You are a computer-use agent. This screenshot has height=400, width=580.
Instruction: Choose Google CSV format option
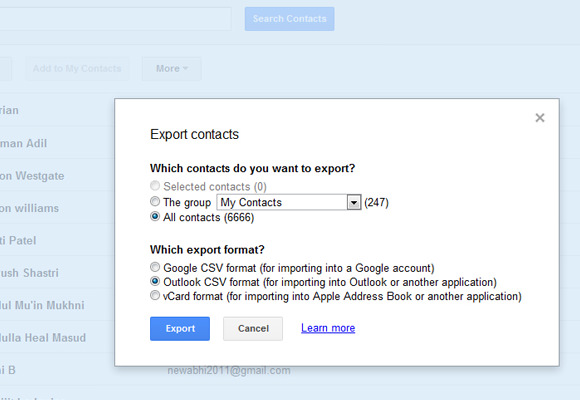pos(155,267)
